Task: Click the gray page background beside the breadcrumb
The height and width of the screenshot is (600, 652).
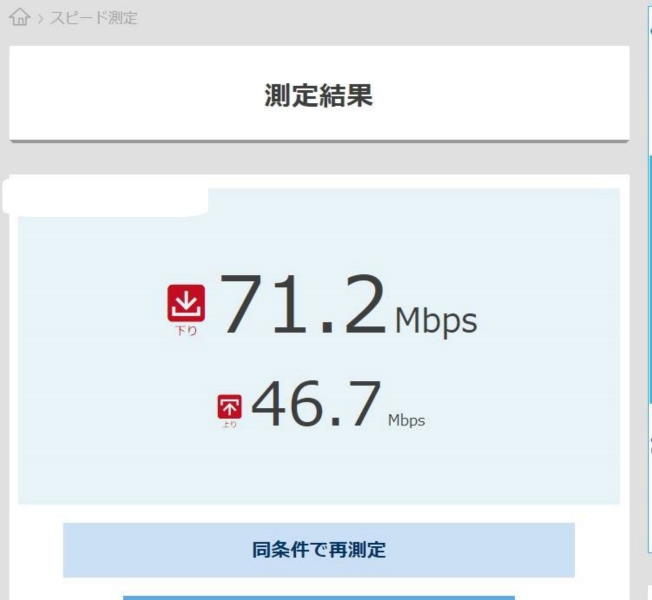Action: 374,19
